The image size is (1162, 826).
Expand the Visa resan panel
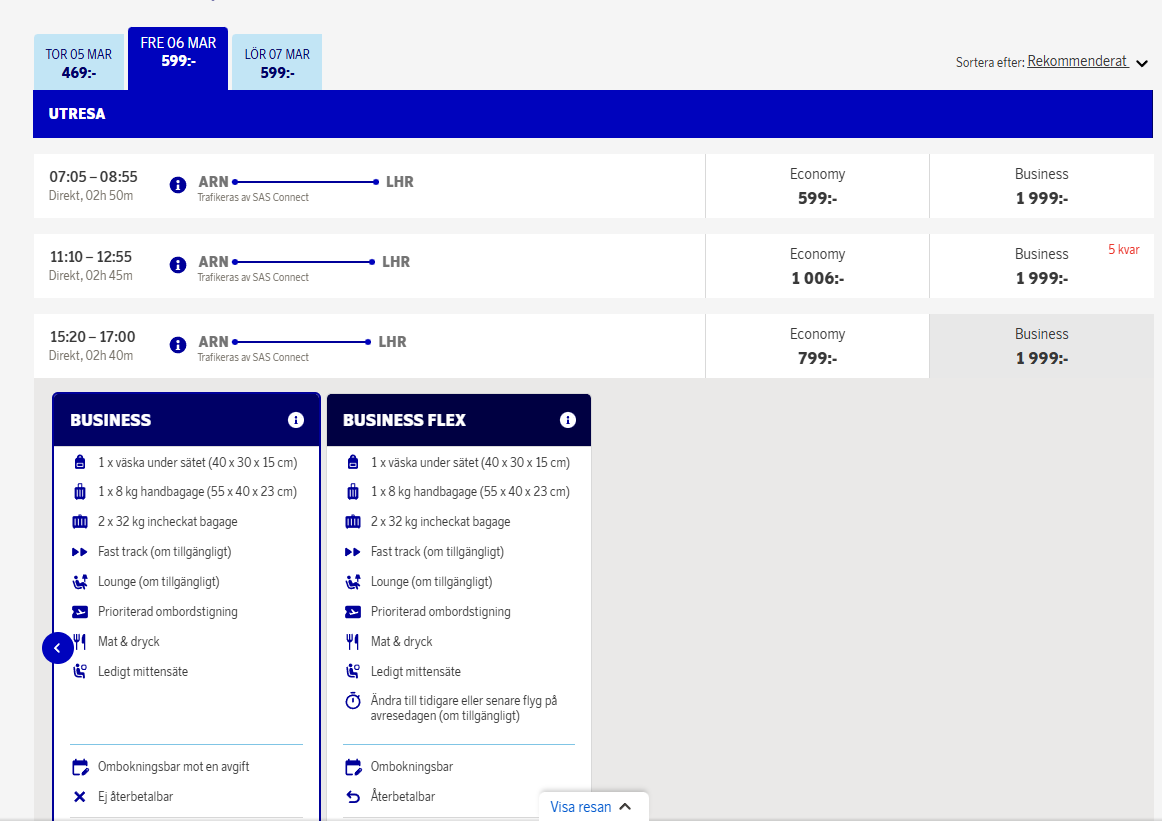(x=592, y=807)
